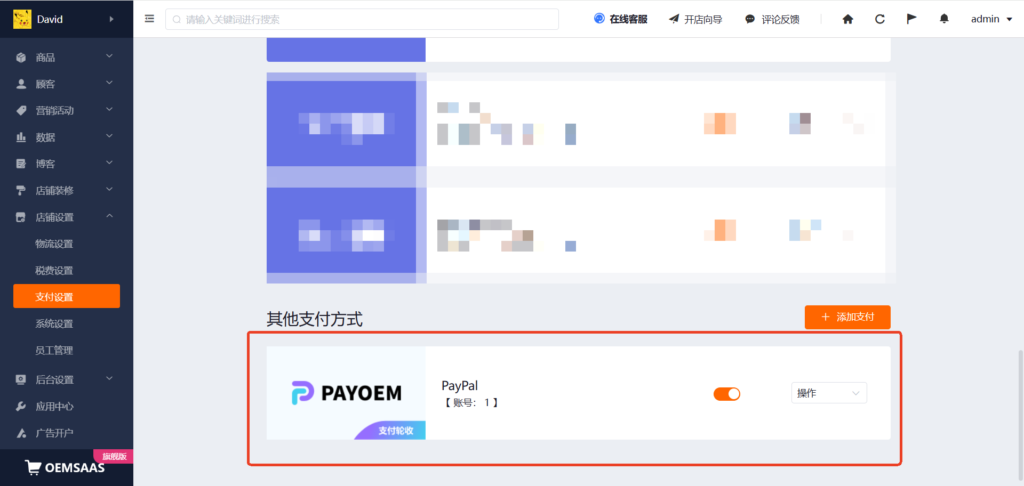The height and width of the screenshot is (486, 1024).
Task: Click the refresh icon in header
Action: pos(880,19)
